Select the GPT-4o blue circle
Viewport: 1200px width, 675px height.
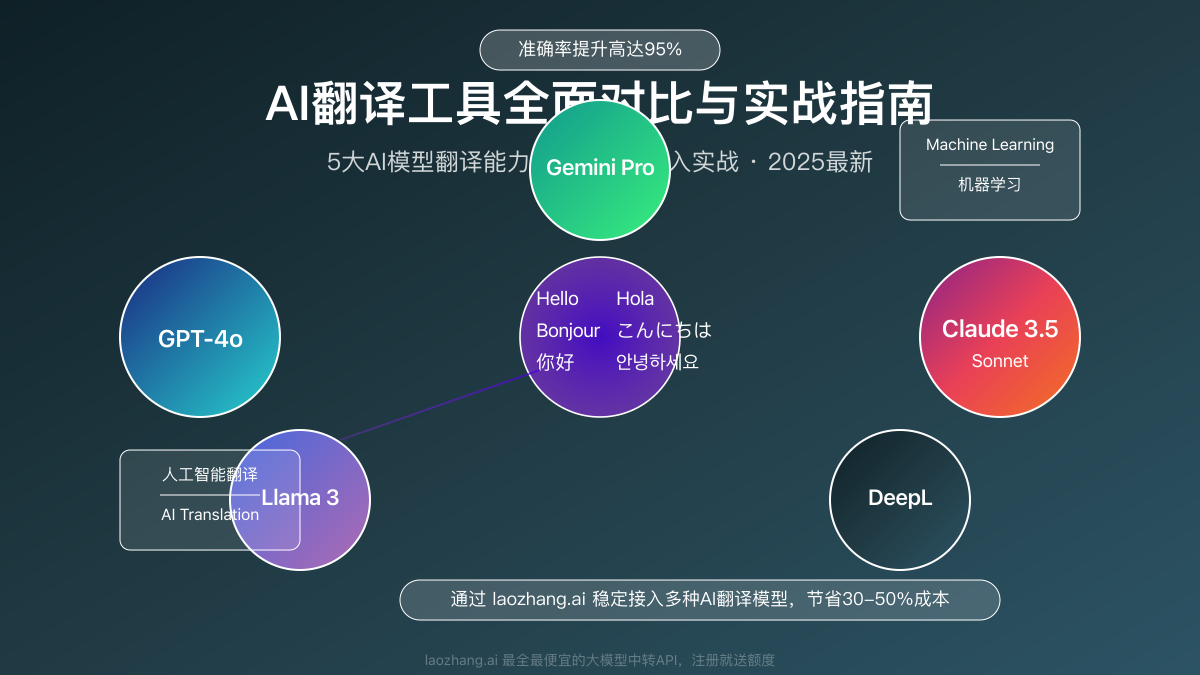(x=200, y=337)
